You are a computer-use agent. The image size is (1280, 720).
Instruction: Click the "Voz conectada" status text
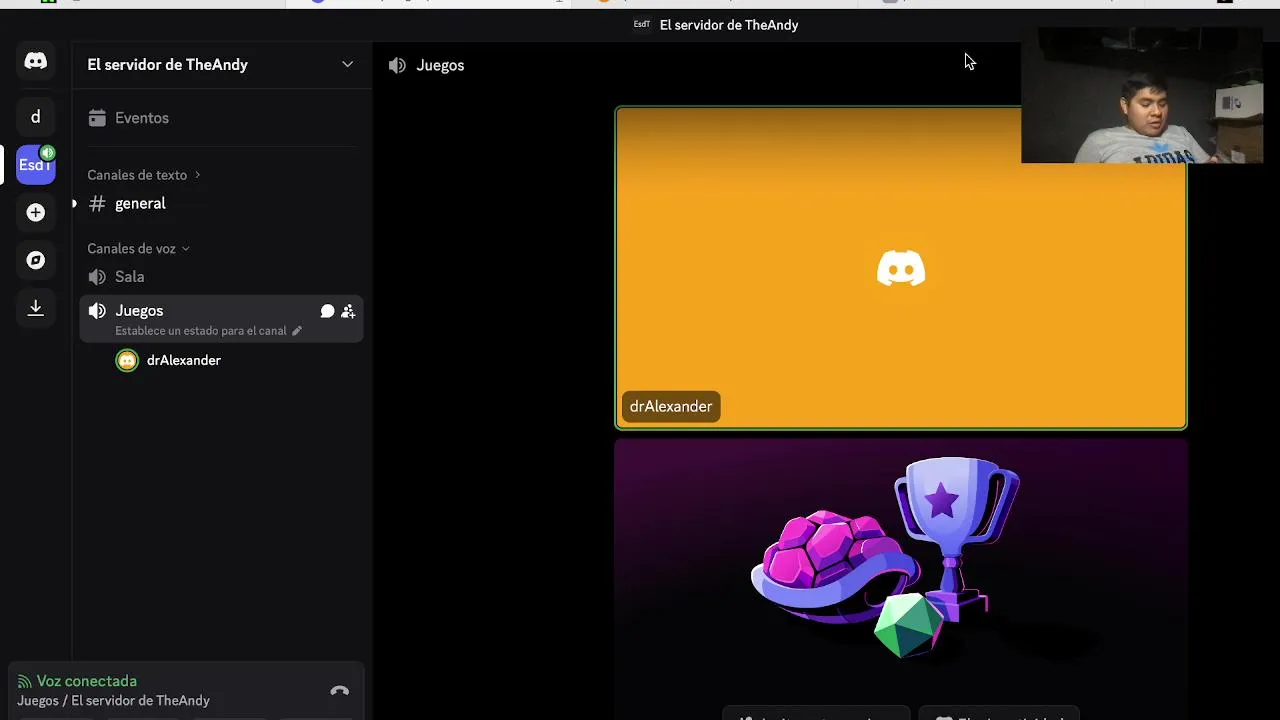(87, 681)
